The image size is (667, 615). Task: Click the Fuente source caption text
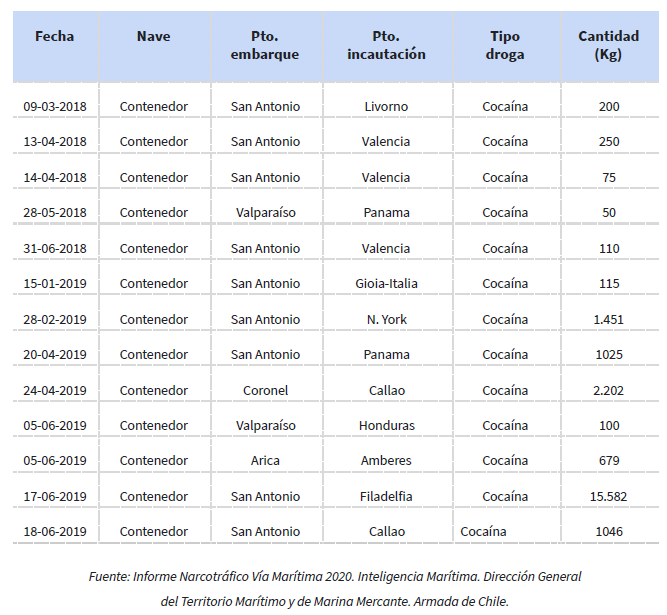coord(335,589)
